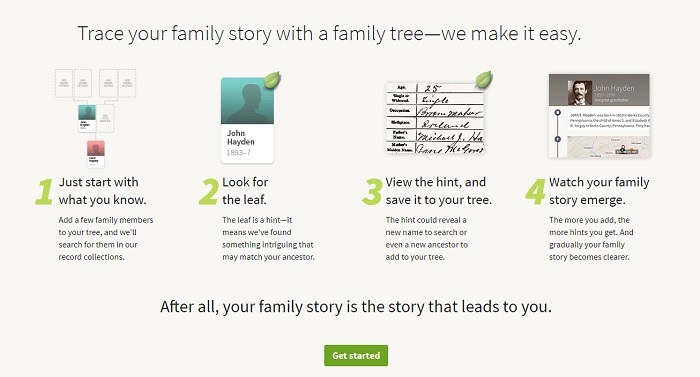The width and height of the screenshot is (700, 377).
Task: Select the John Hayden profile card
Action: pyautogui.click(x=247, y=120)
